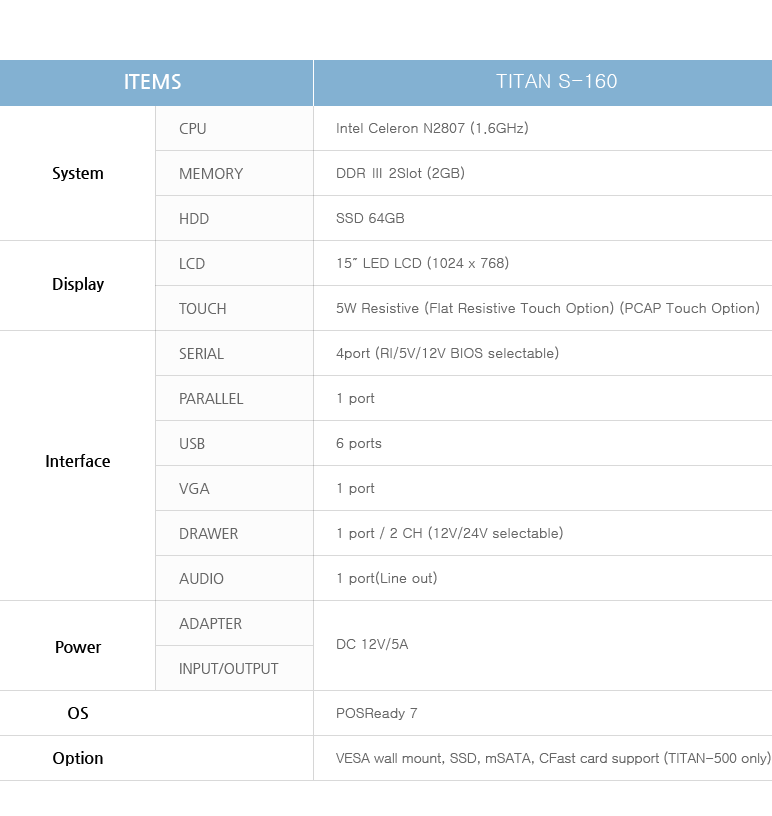Click the SERIAL row label
Screen dimensions: 772x816
click(x=201, y=353)
